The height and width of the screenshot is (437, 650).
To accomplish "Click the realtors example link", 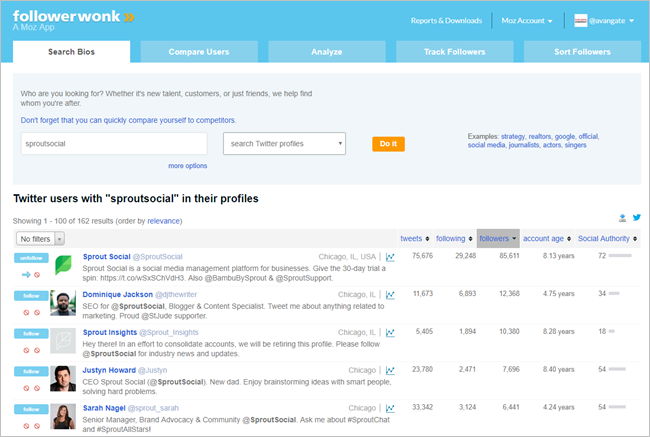I will [x=540, y=136].
